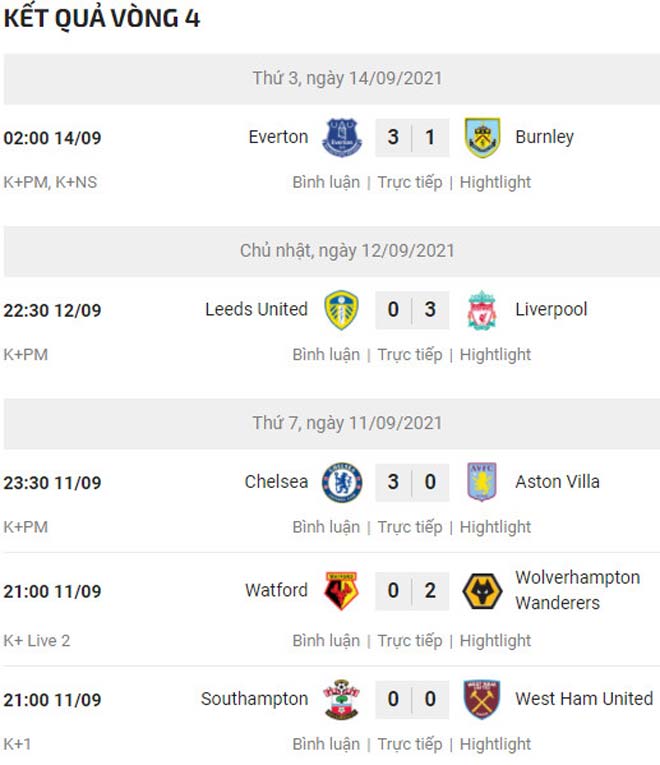Click the Southampton club crest
660x765 pixels.
[341, 699]
